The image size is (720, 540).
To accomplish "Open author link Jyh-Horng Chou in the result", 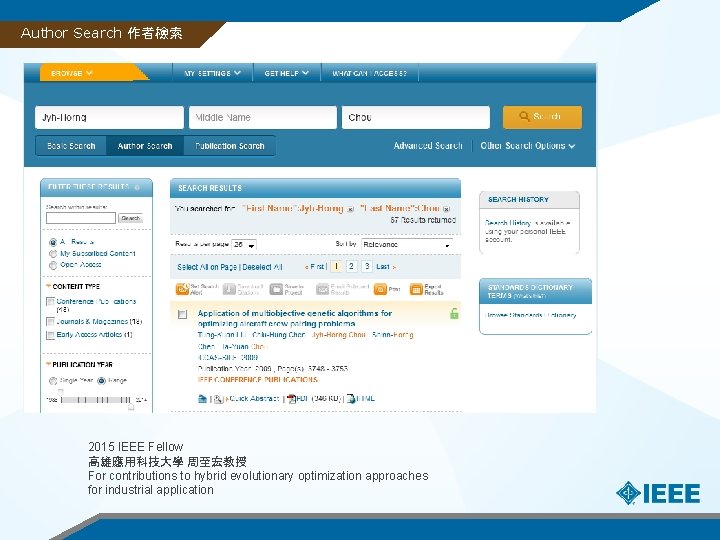I will 338,335.
